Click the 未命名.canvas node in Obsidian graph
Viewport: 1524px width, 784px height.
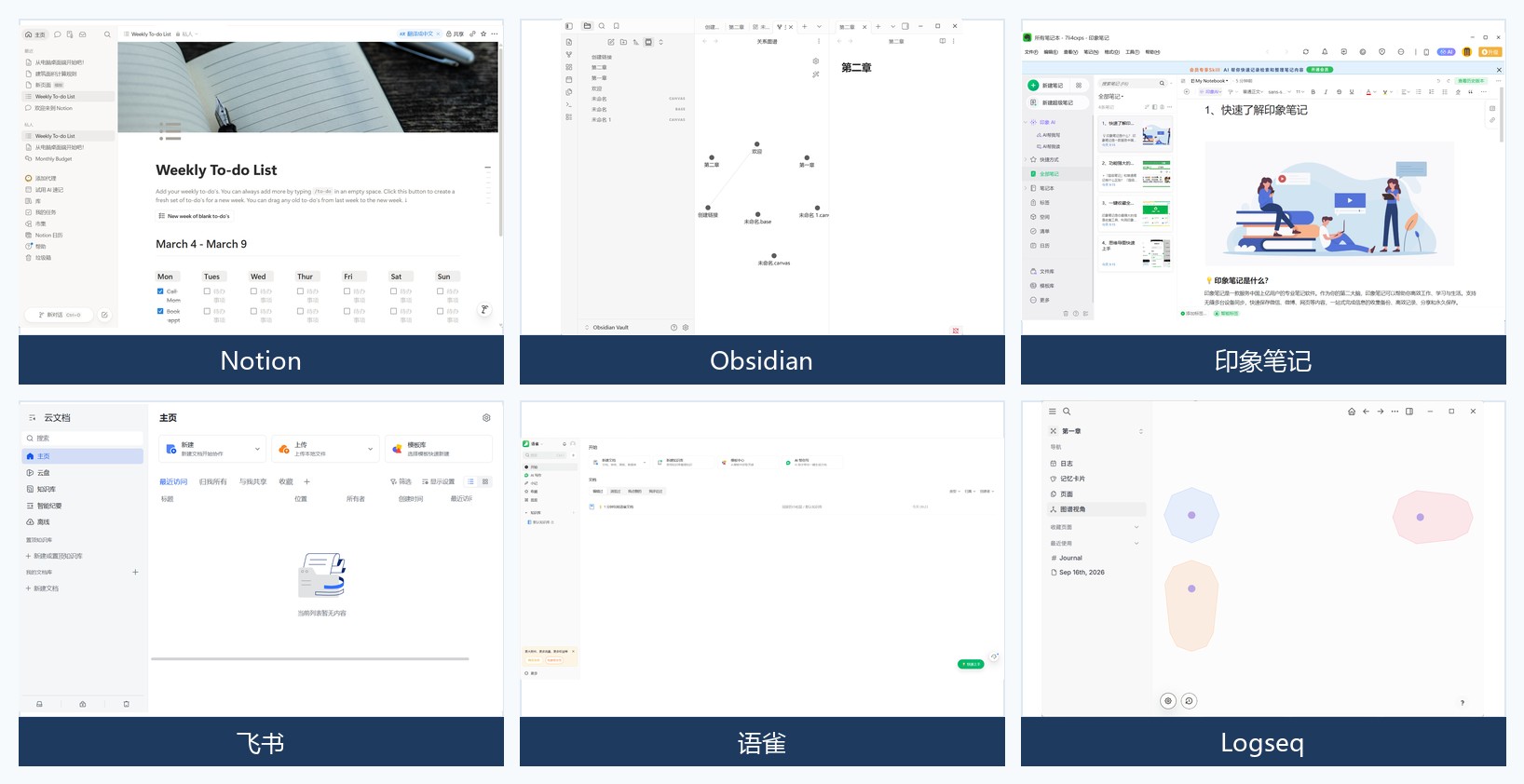pyautogui.click(x=773, y=255)
